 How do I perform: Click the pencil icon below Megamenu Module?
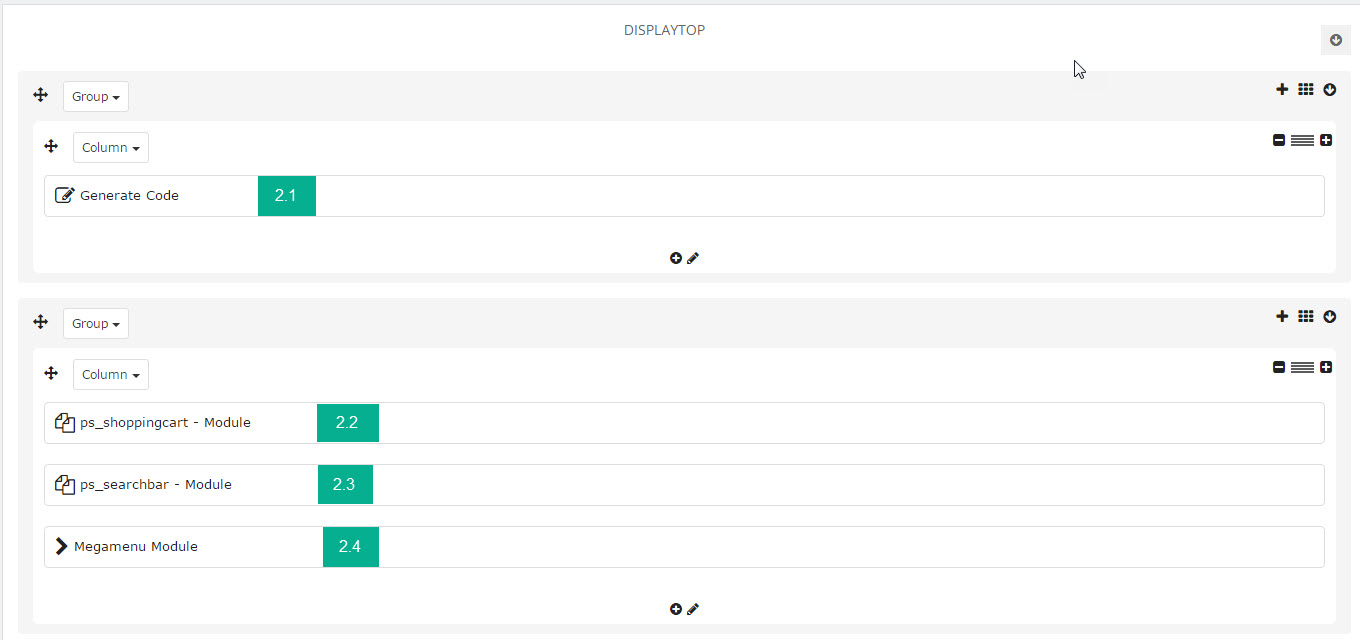pos(693,609)
